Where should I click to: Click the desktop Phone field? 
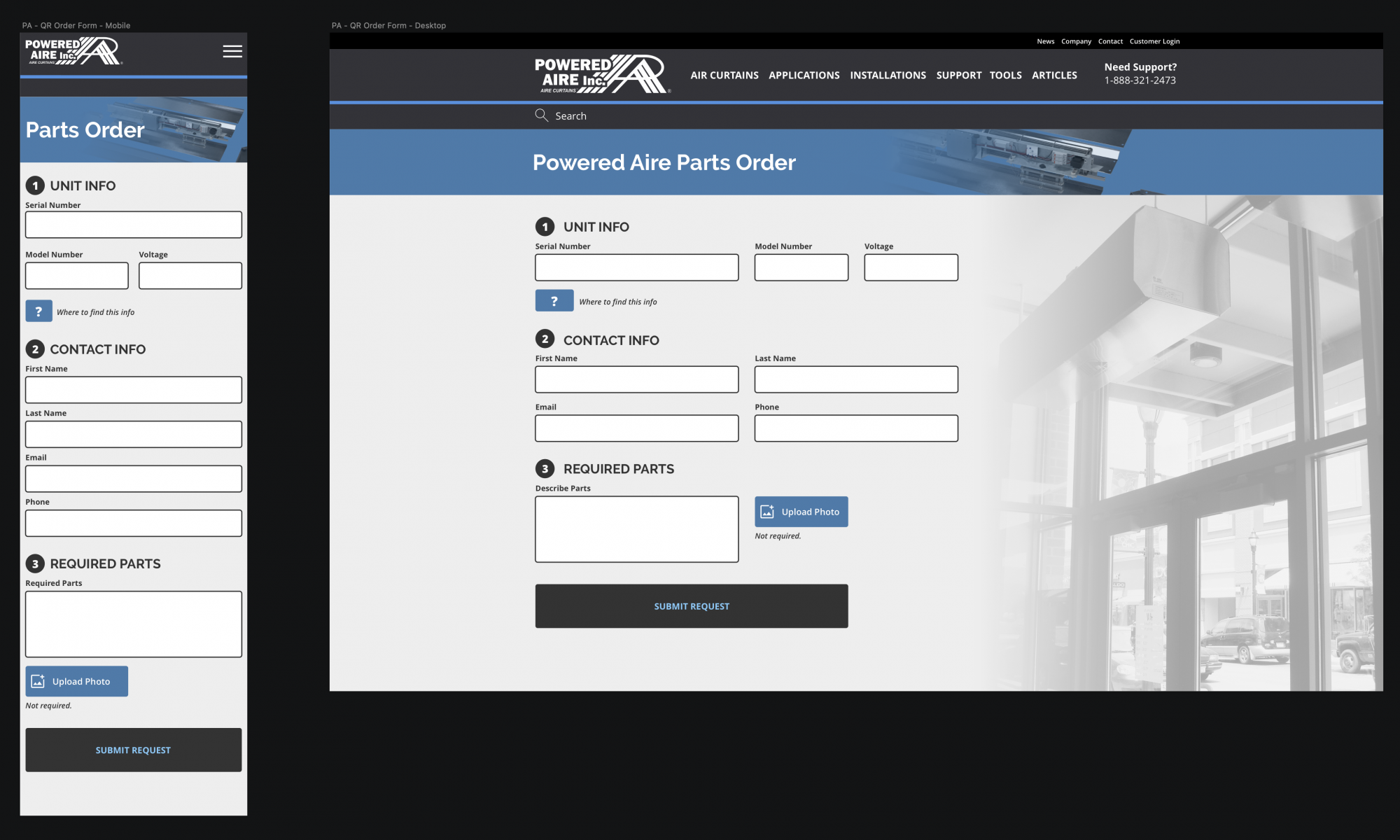[x=856, y=428]
